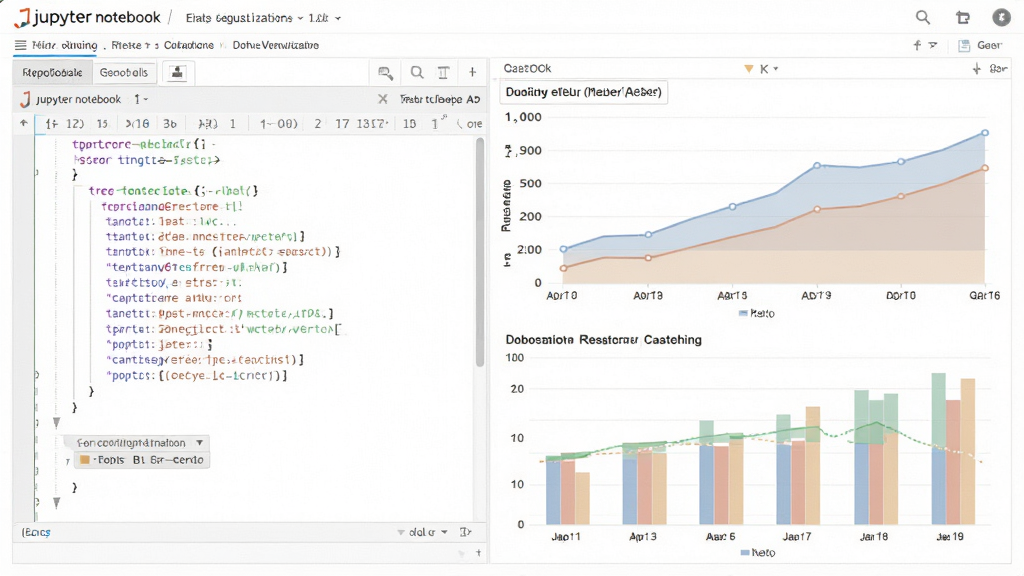This screenshot has height=576, width=1024.
Task: Click the plus icon next to Sar in chart panel
Action: click(976, 69)
